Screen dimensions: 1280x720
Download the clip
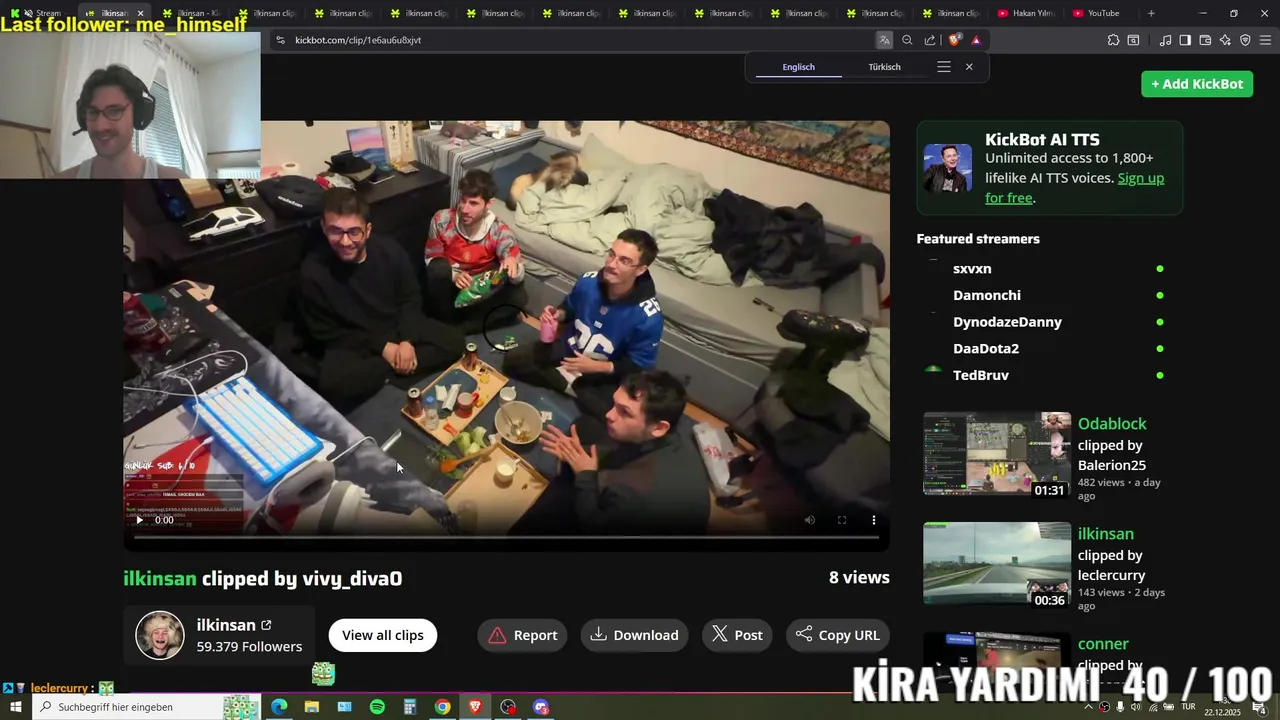635,635
